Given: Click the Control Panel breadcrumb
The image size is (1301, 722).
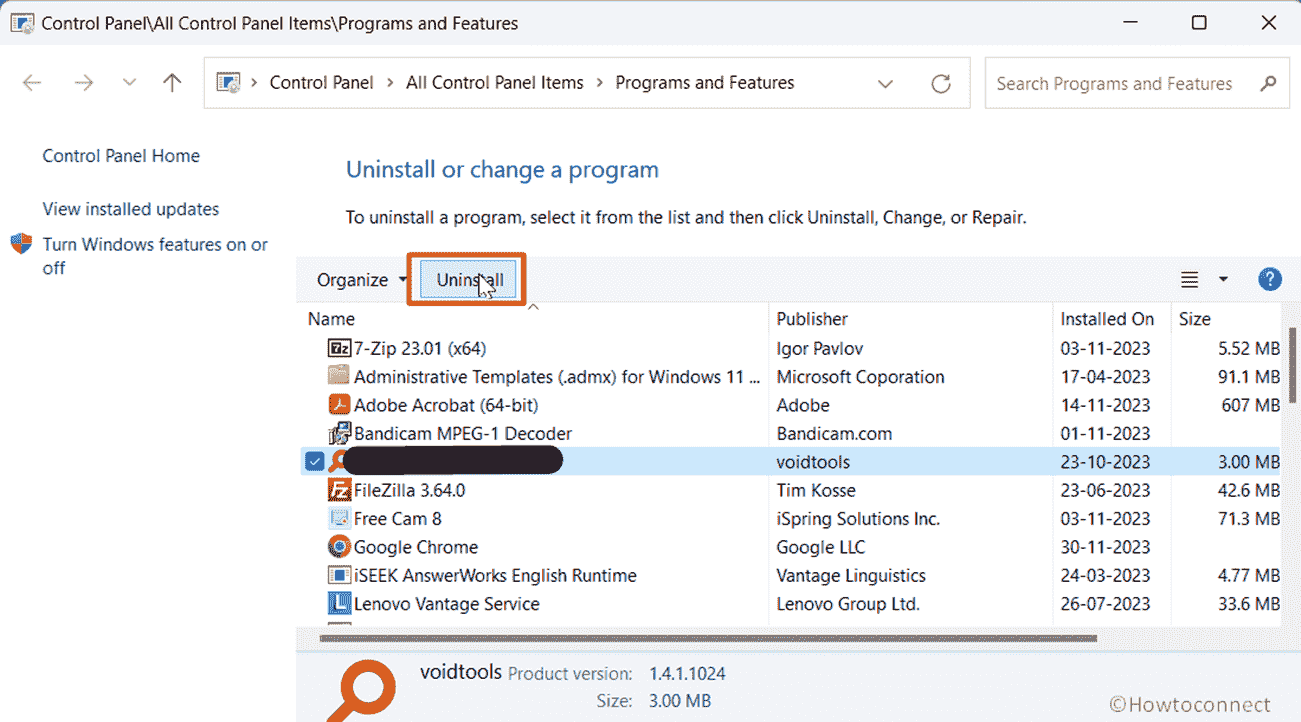Looking at the screenshot, I should tap(321, 83).
